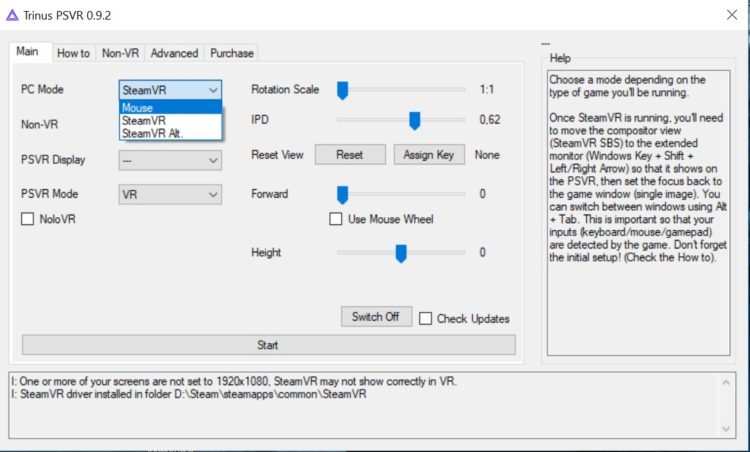Click the log scrollbar down arrow
Image resolution: width=750 pixels, height=452 pixels.
[x=726, y=429]
